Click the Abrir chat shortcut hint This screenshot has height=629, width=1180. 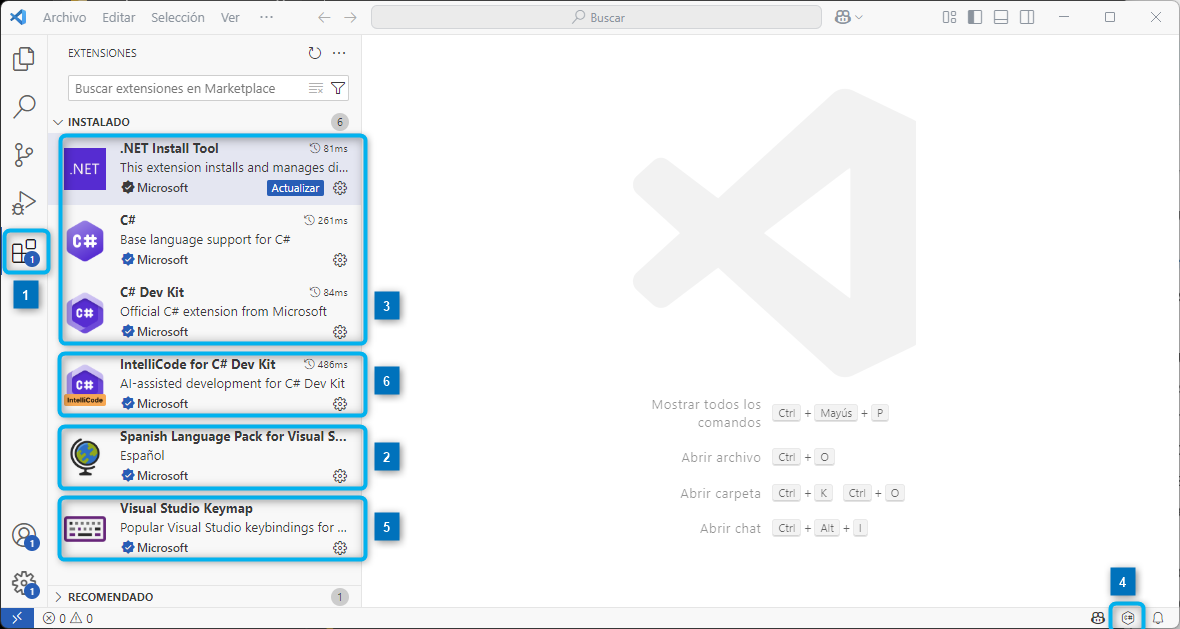point(784,528)
